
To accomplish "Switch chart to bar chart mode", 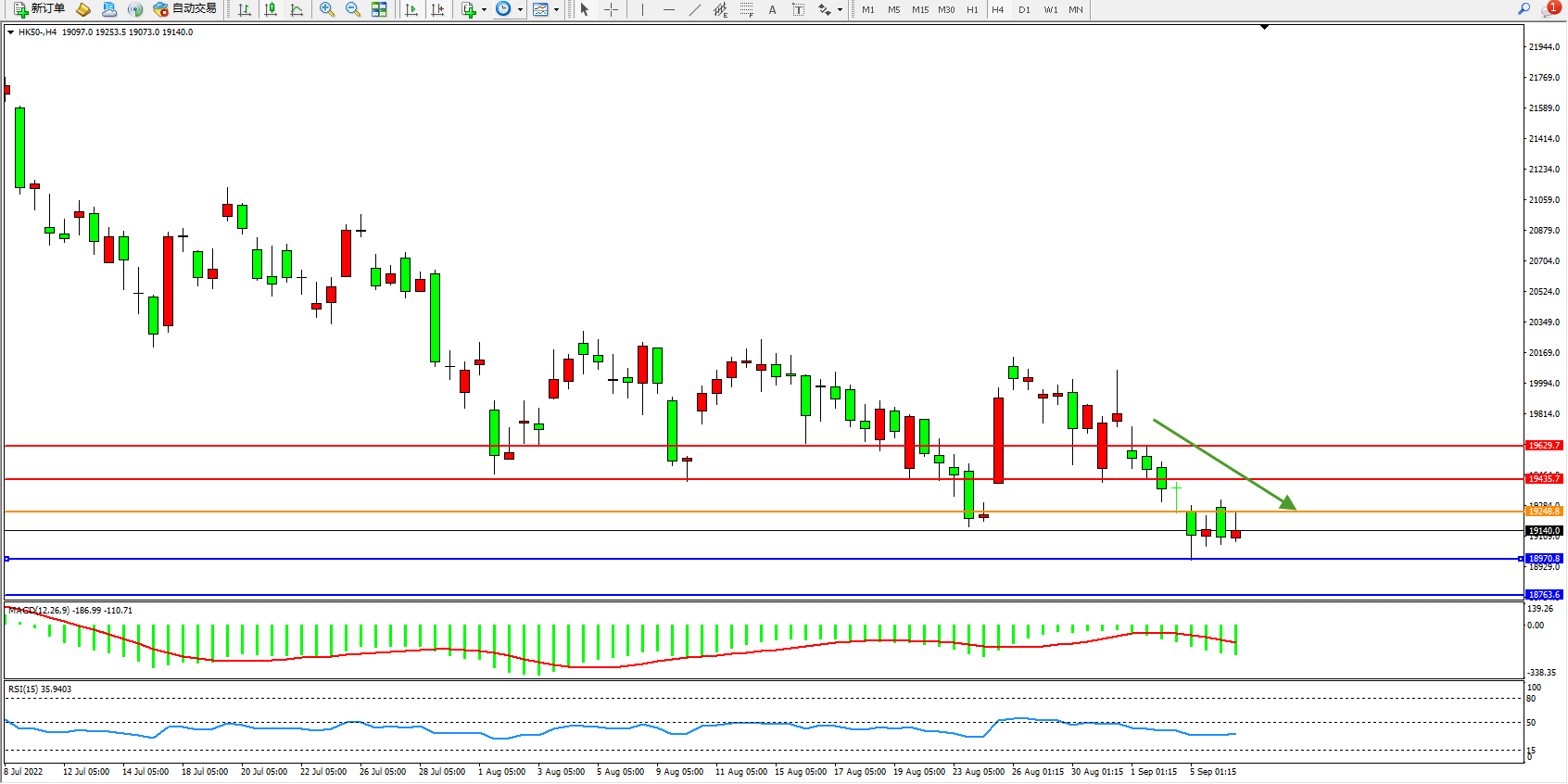I will (x=245, y=9).
